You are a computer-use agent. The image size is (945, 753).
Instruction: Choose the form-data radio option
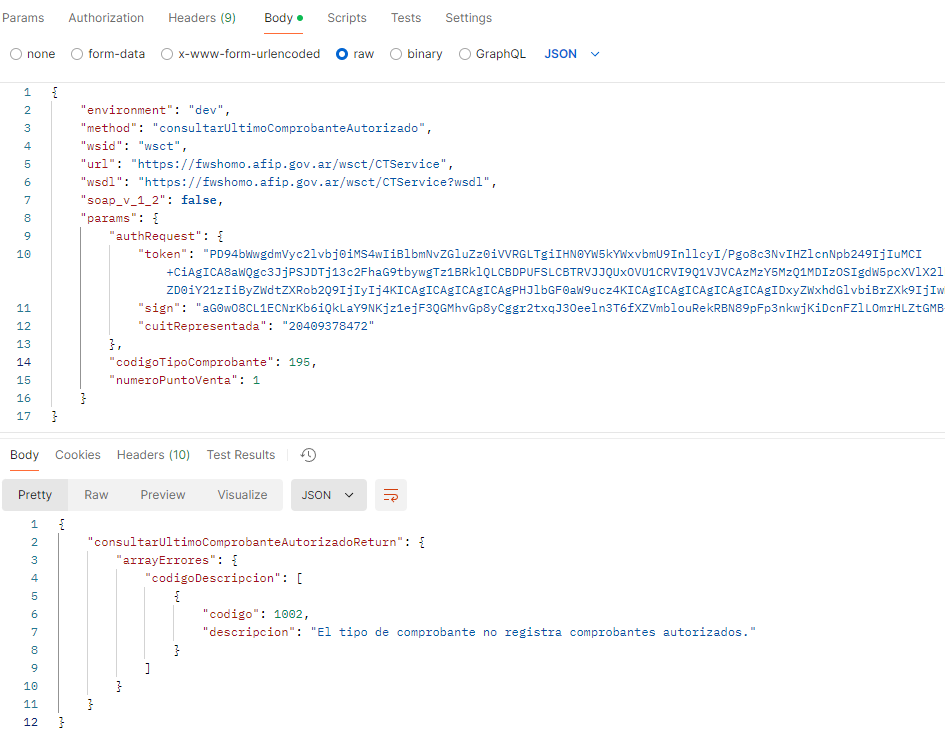(77, 54)
